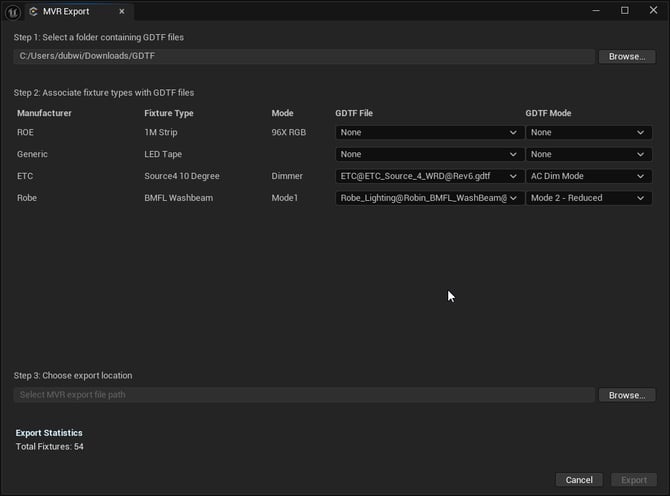The image size is (670, 496).
Task: Click the 96X RGB mode cell
Action: [288, 132]
